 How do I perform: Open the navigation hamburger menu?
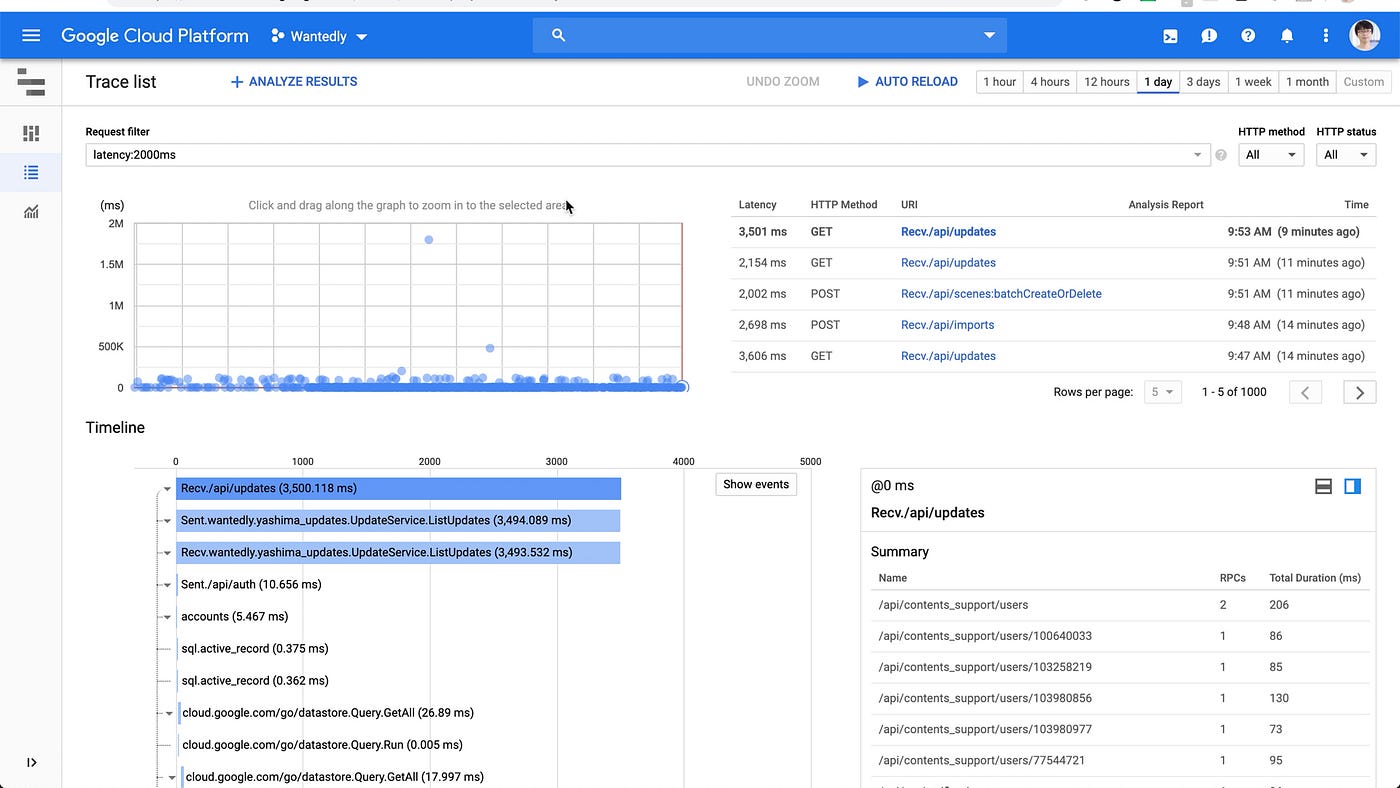pyautogui.click(x=30, y=35)
